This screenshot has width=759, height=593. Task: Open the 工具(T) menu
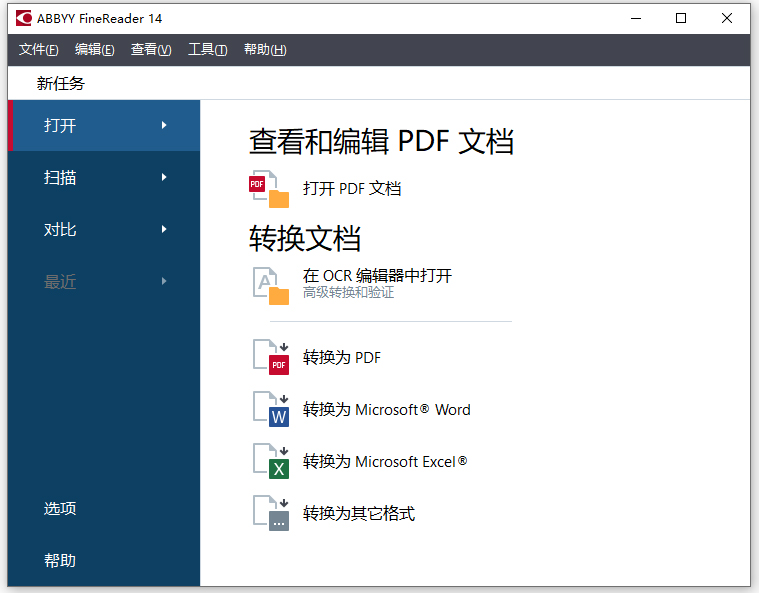point(208,49)
